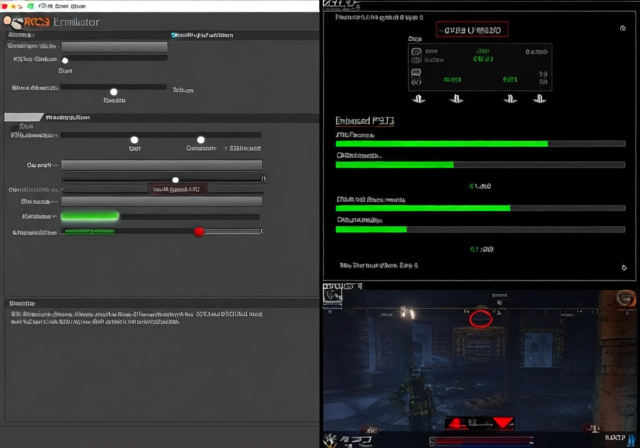Open the underlined heading link in the black panel

(x=365, y=121)
